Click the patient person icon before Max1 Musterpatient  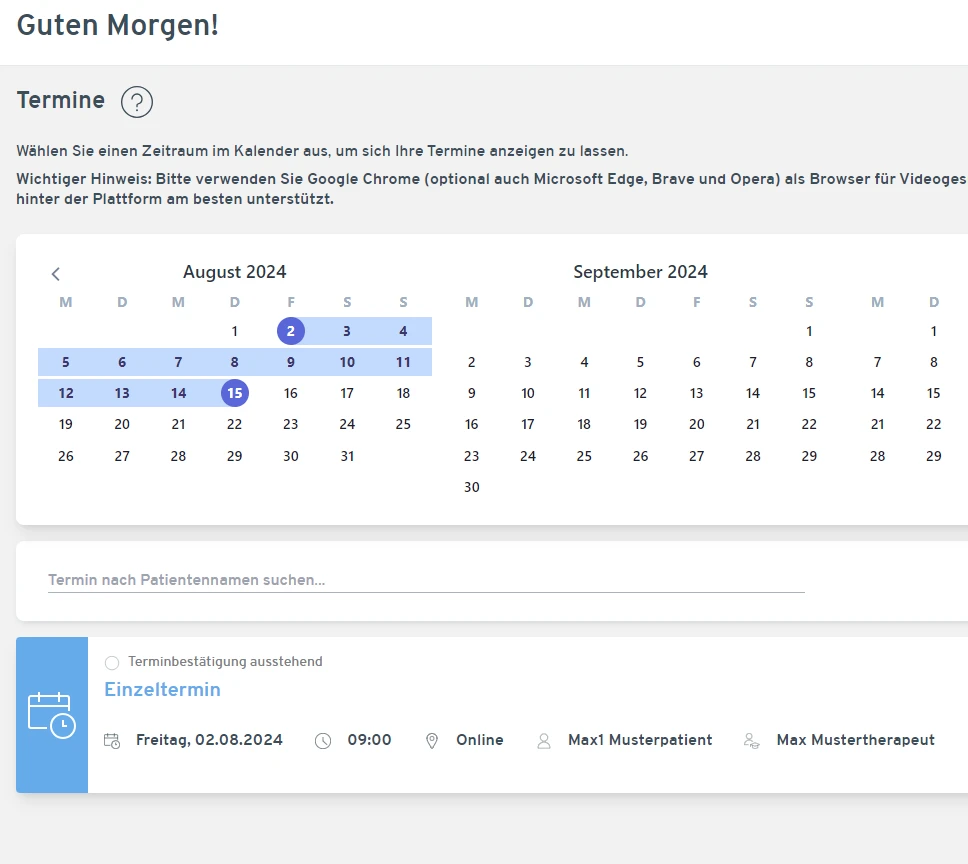coord(544,741)
